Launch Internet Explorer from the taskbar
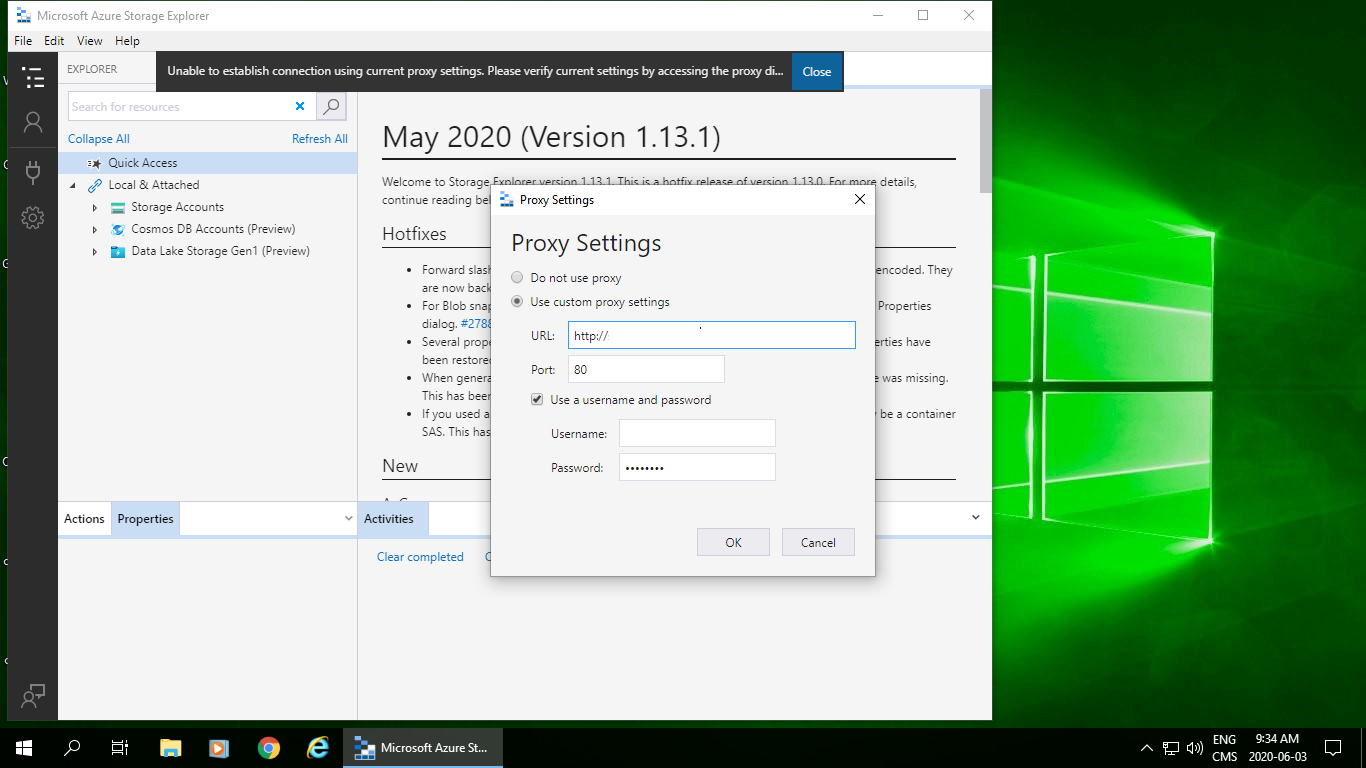This screenshot has width=1366, height=768. (318, 748)
